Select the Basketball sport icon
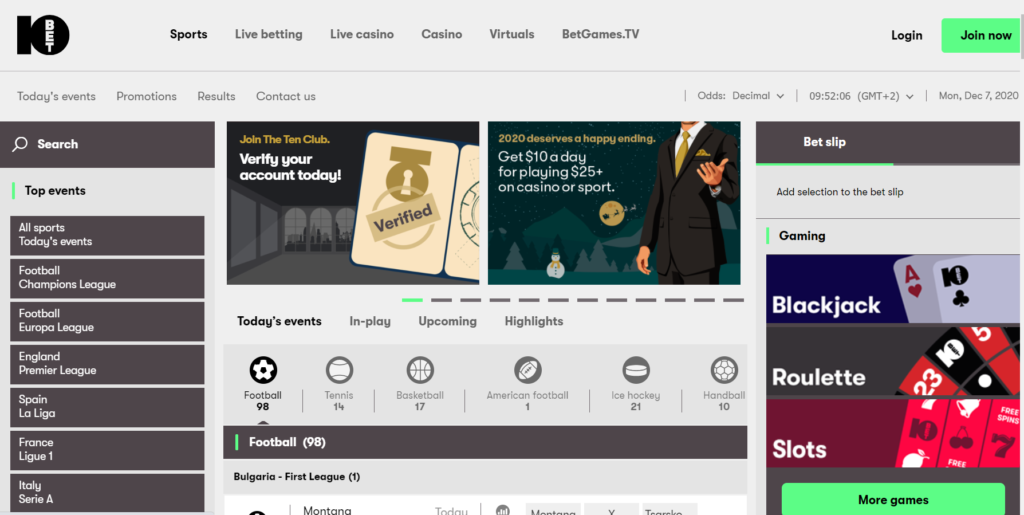Image resolution: width=1024 pixels, height=515 pixels. pyautogui.click(x=420, y=370)
